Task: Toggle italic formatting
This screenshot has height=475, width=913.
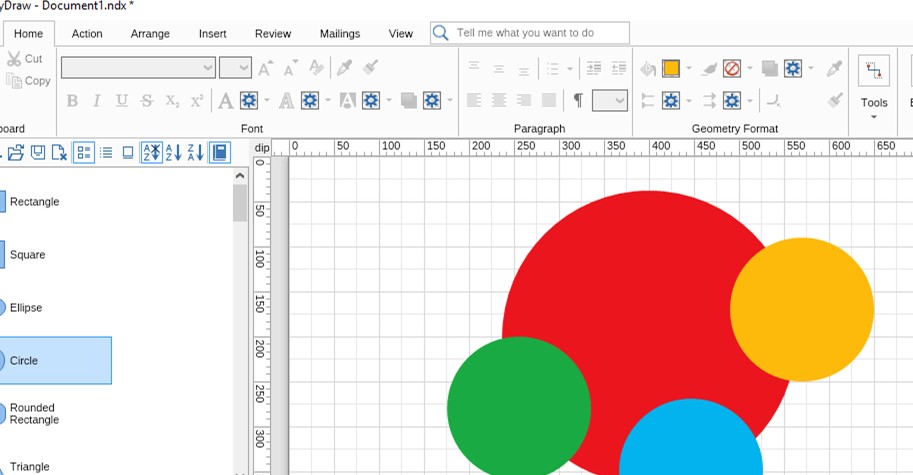Action: click(x=97, y=101)
